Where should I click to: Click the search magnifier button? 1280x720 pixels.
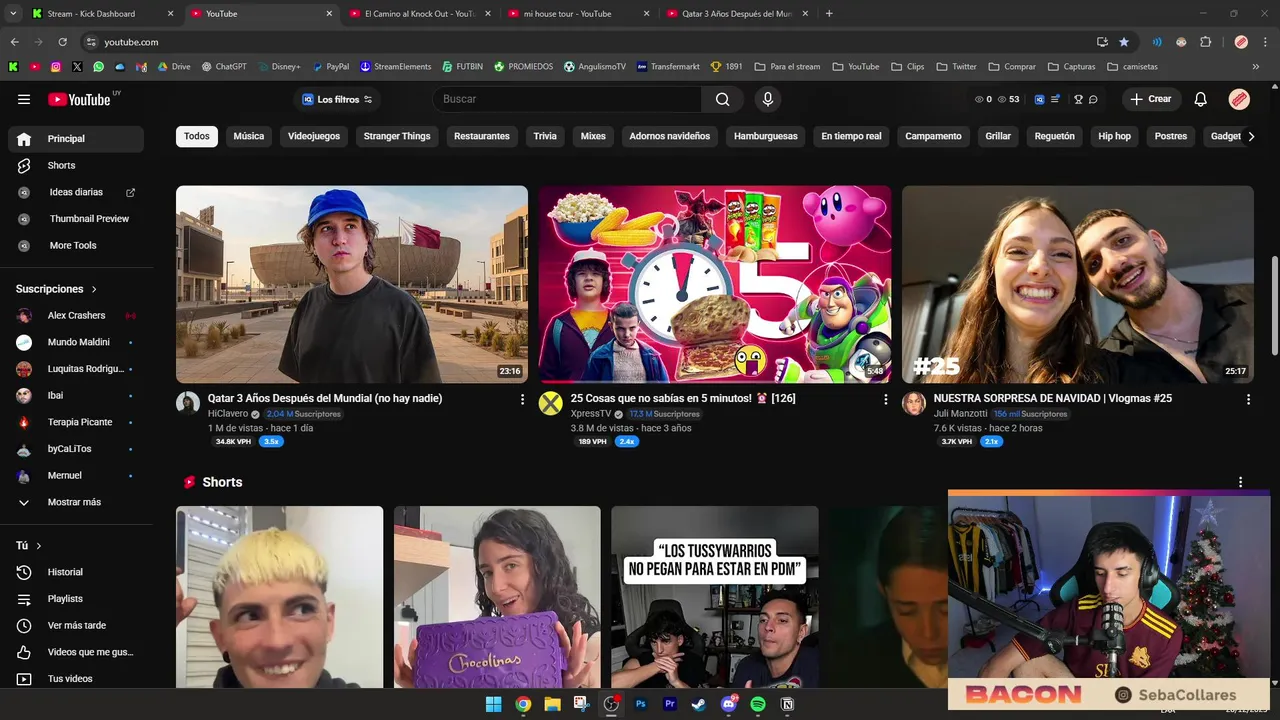[x=722, y=99]
